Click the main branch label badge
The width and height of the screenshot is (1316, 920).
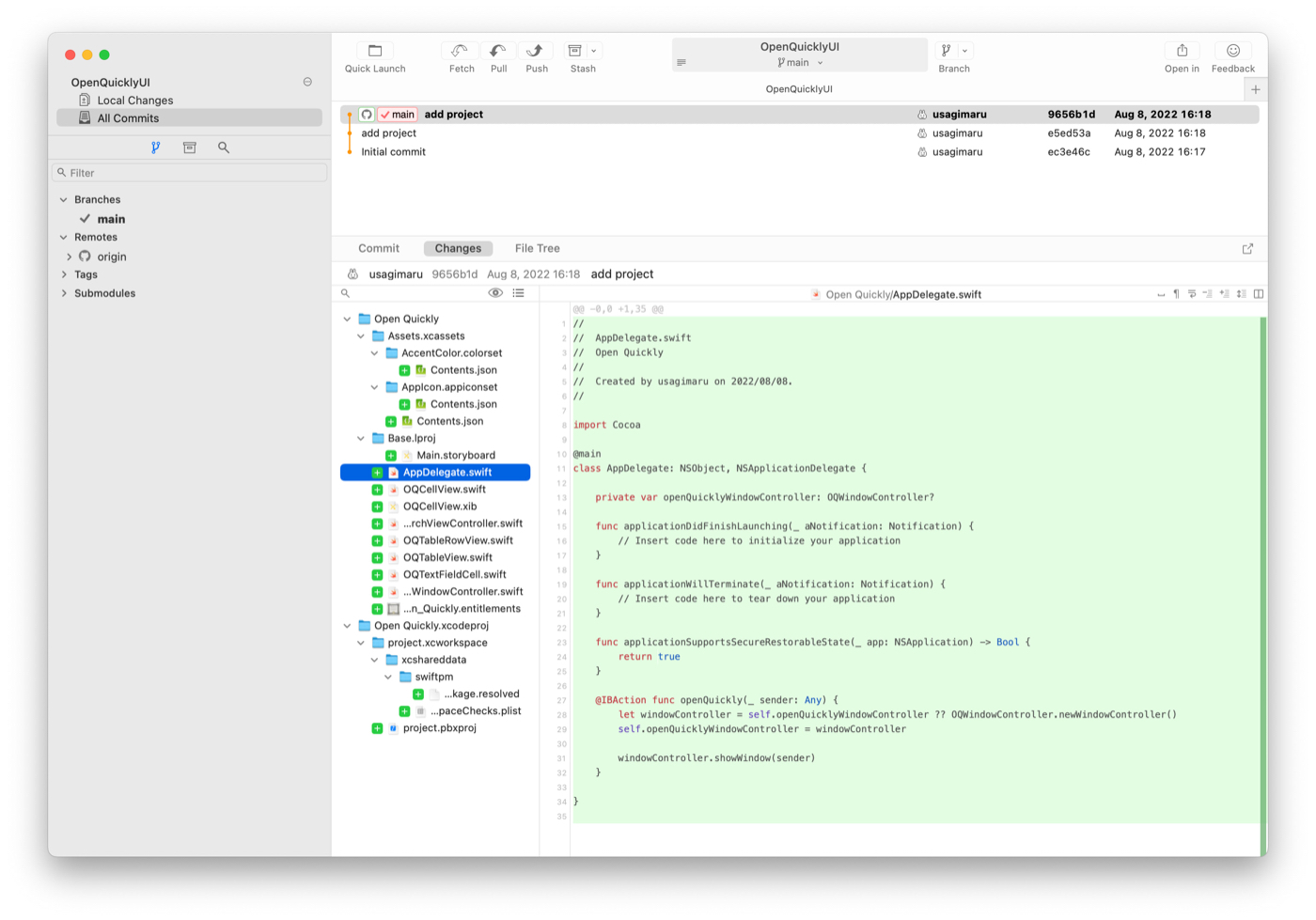398,115
